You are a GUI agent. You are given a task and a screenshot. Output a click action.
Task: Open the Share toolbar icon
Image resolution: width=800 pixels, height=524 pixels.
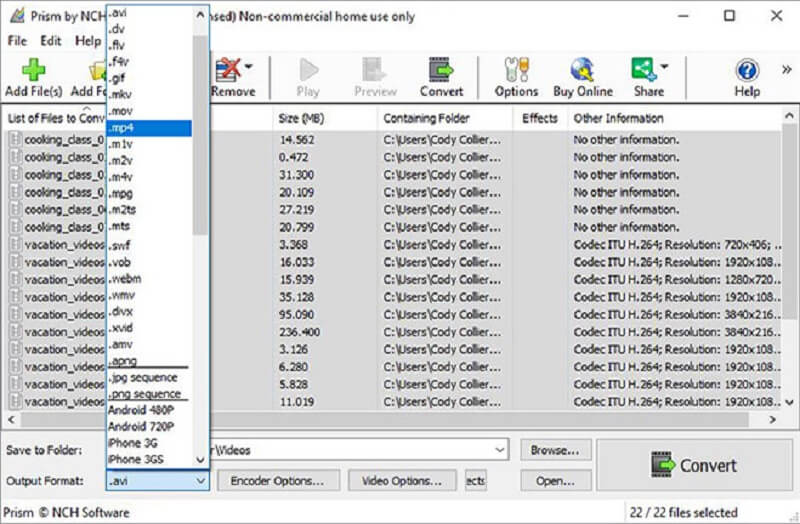click(644, 70)
